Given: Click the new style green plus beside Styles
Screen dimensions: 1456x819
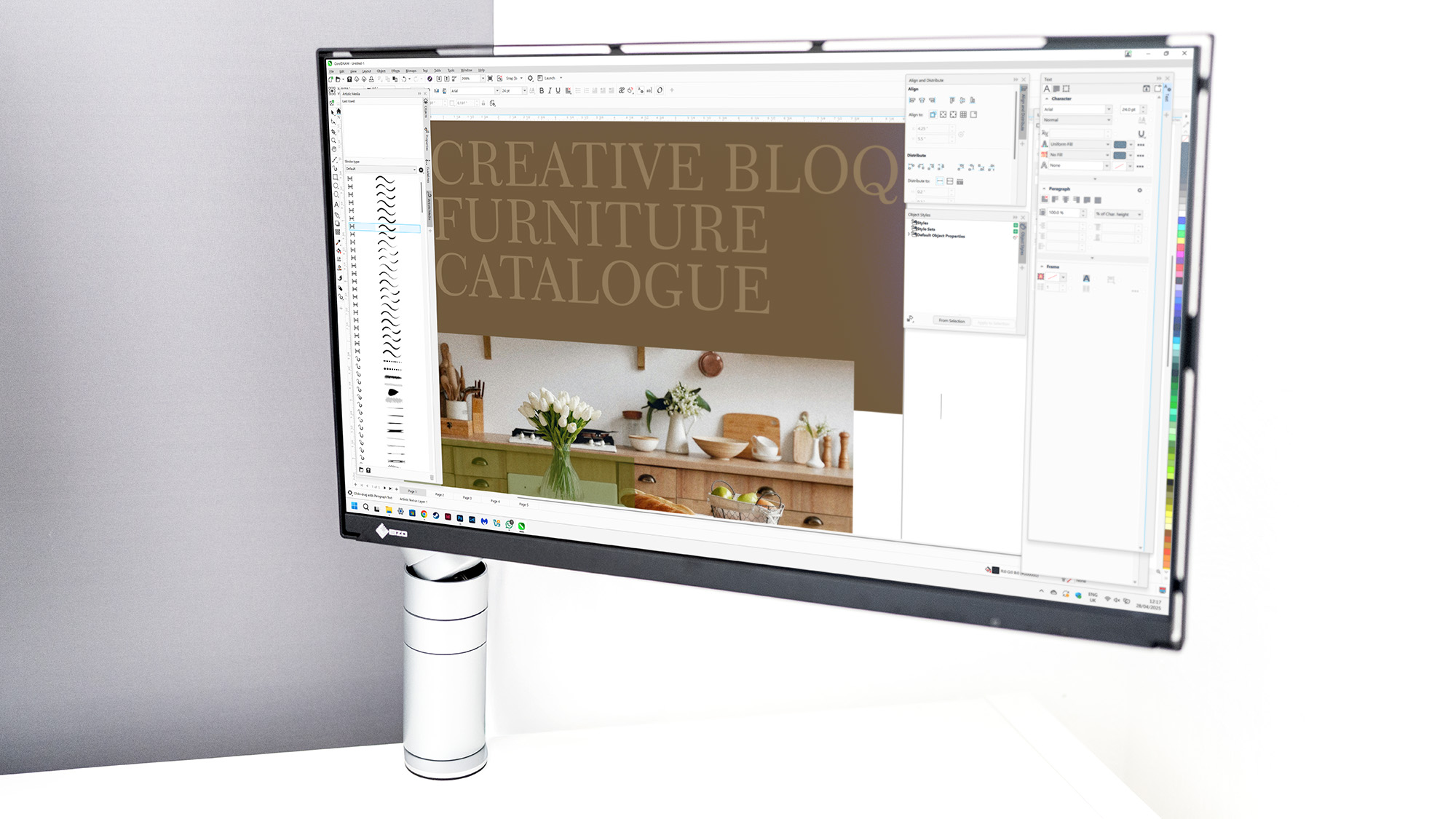Looking at the screenshot, I should pyautogui.click(x=1016, y=226).
